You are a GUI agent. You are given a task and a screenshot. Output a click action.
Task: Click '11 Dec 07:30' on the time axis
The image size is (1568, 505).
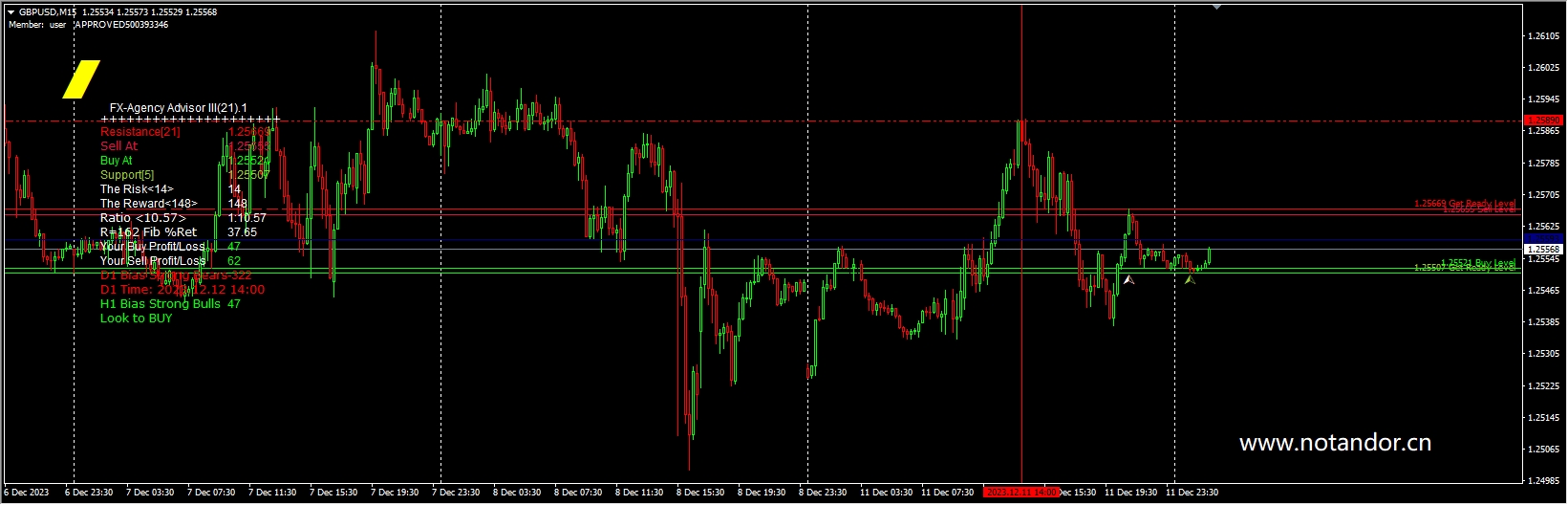947,493
